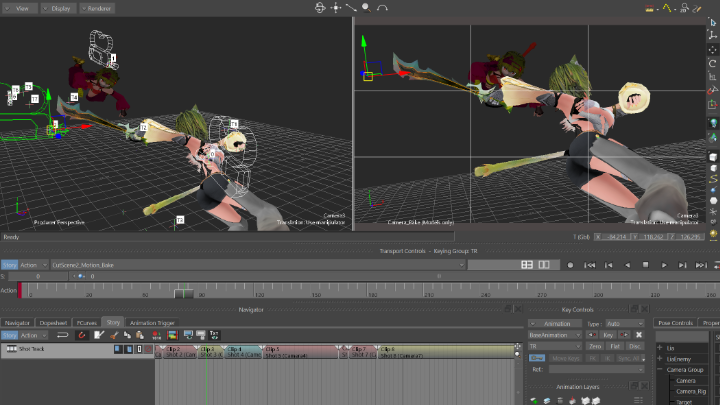Activate the Rotate tool in viewer toolbar
Image resolution: width=720 pixels, height=405 pixels.
713,63
